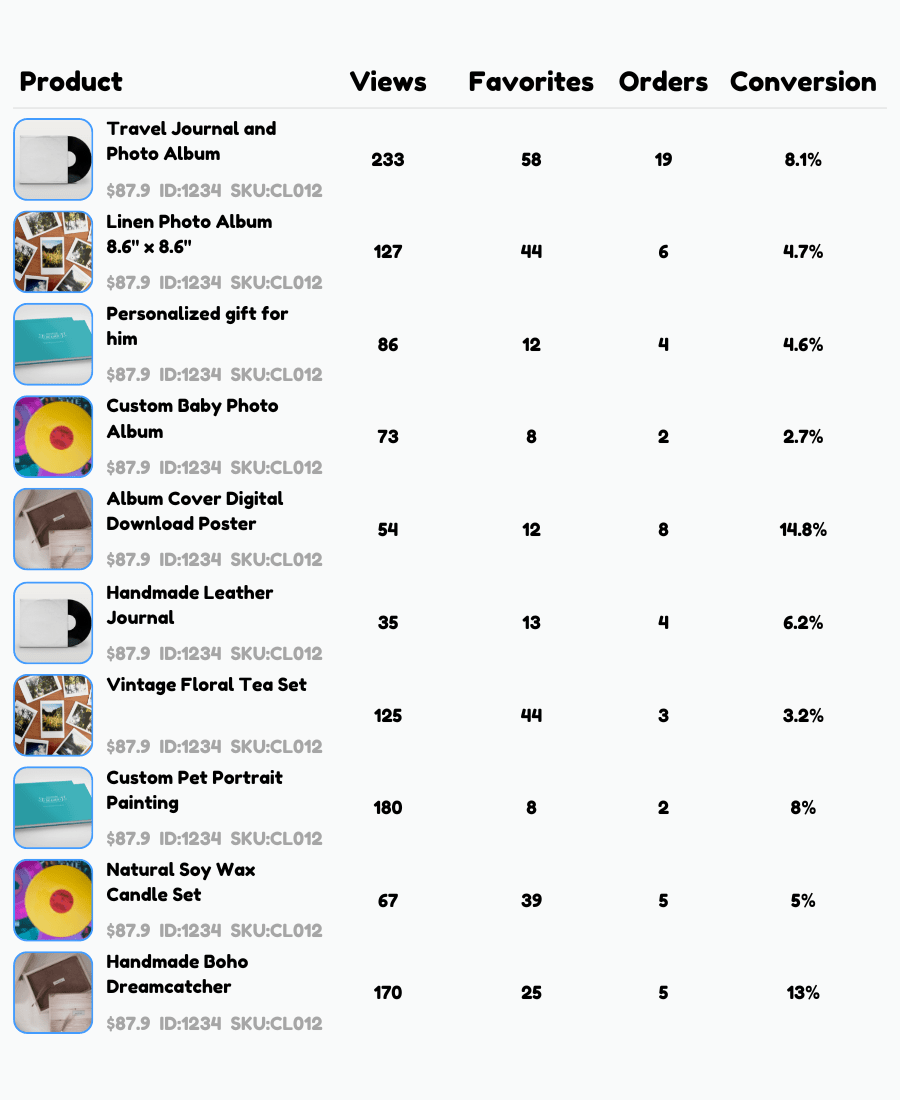Image resolution: width=900 pixels, height=1100 pixels.
Task: Select the Custom Baby Photo Album thumbnail
Action: (x=52, y=436)
